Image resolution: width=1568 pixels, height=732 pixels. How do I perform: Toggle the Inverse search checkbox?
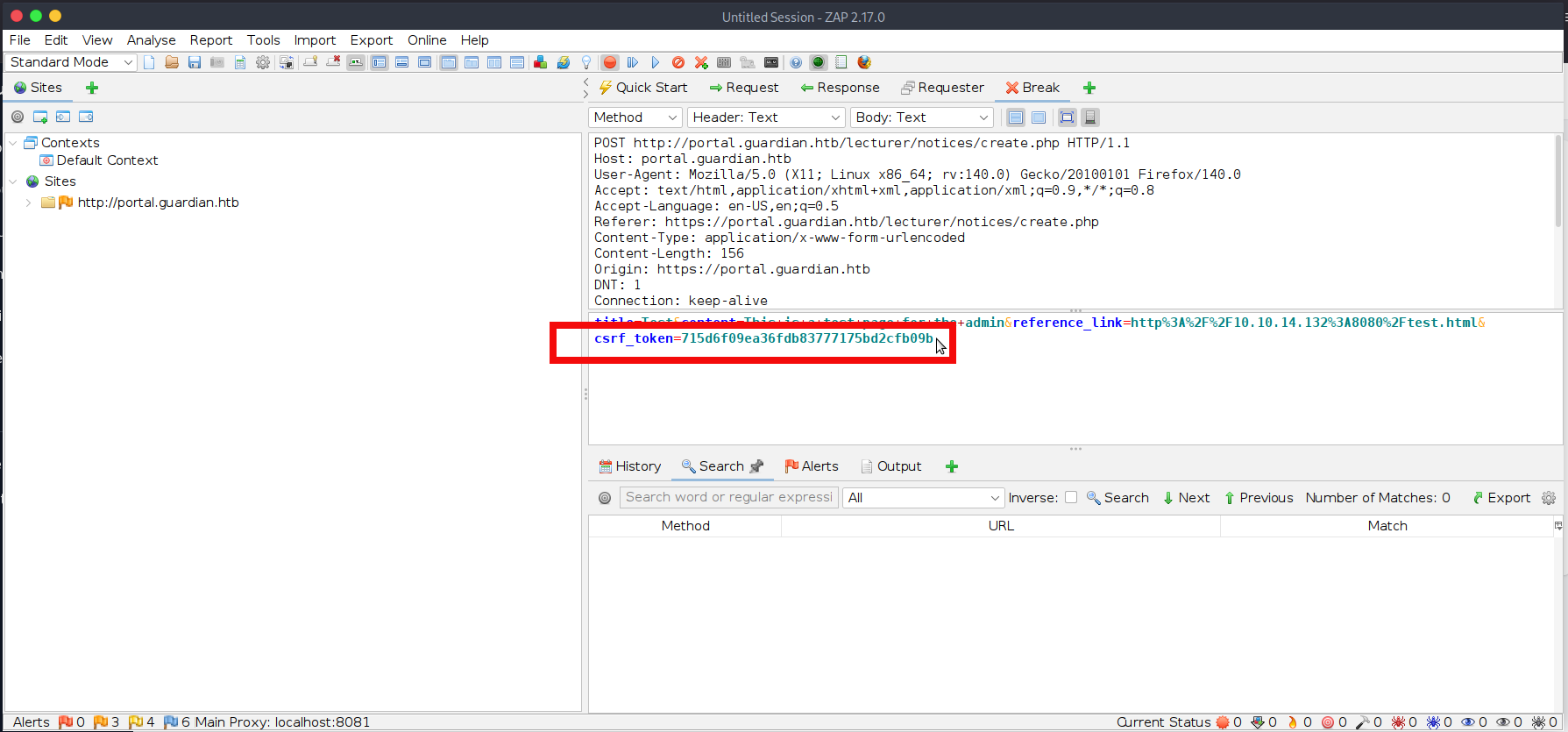coord(1071,497)
